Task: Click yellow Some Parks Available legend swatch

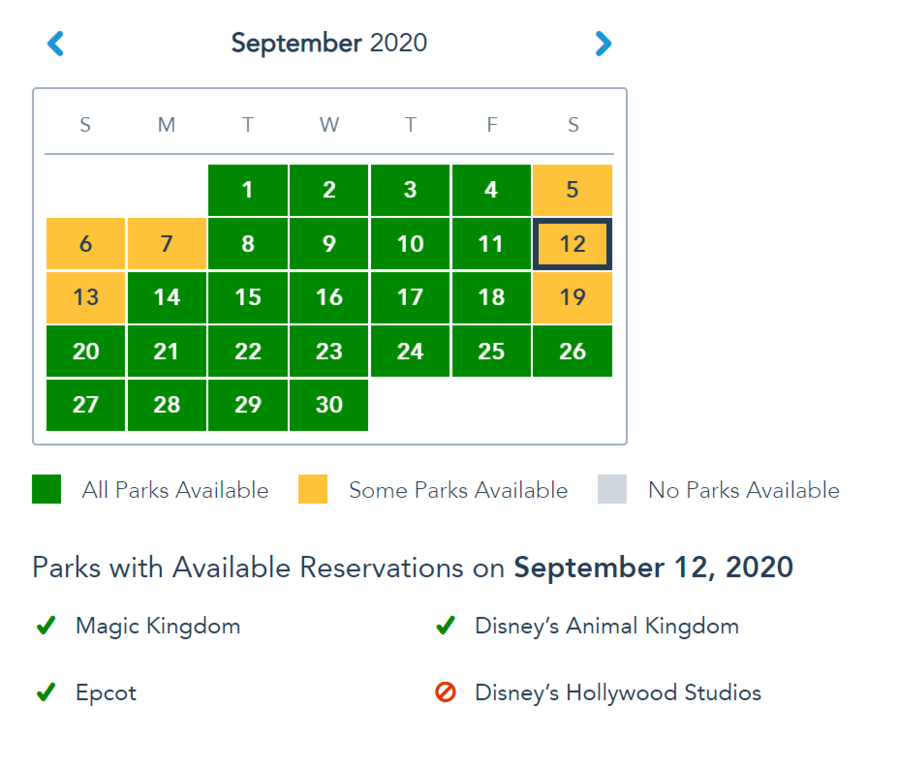Action: tap(312, 489)
